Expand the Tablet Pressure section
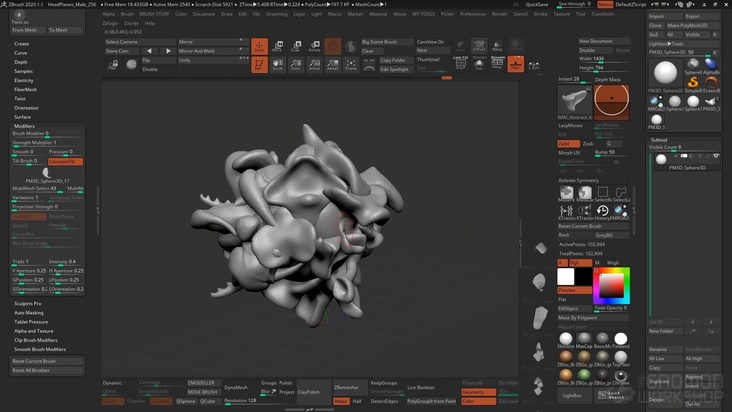Screen dimensions: 732x412 click(x=31, y=322)
